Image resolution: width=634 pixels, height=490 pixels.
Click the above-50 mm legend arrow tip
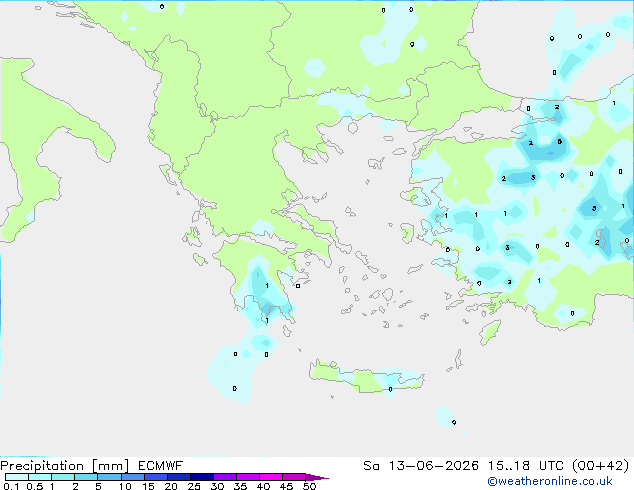pos(317,477)
